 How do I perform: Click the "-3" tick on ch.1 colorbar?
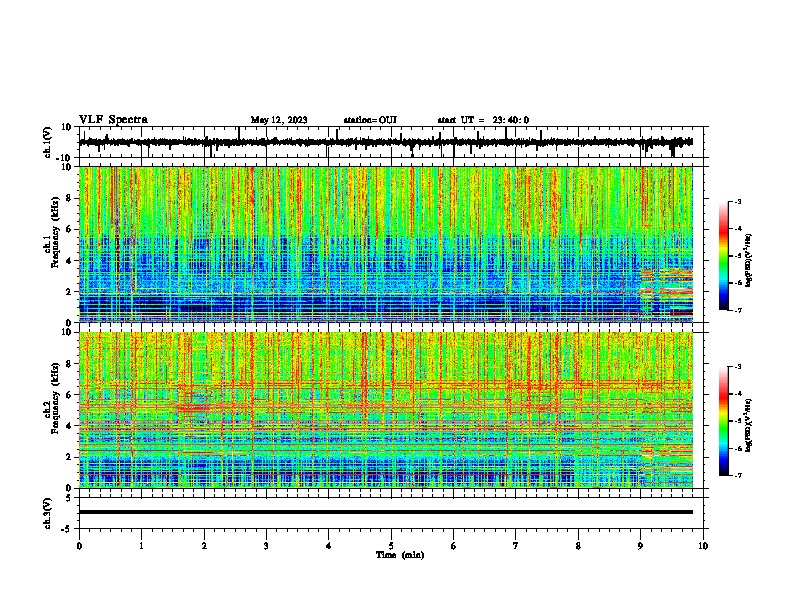click(738, 201)
